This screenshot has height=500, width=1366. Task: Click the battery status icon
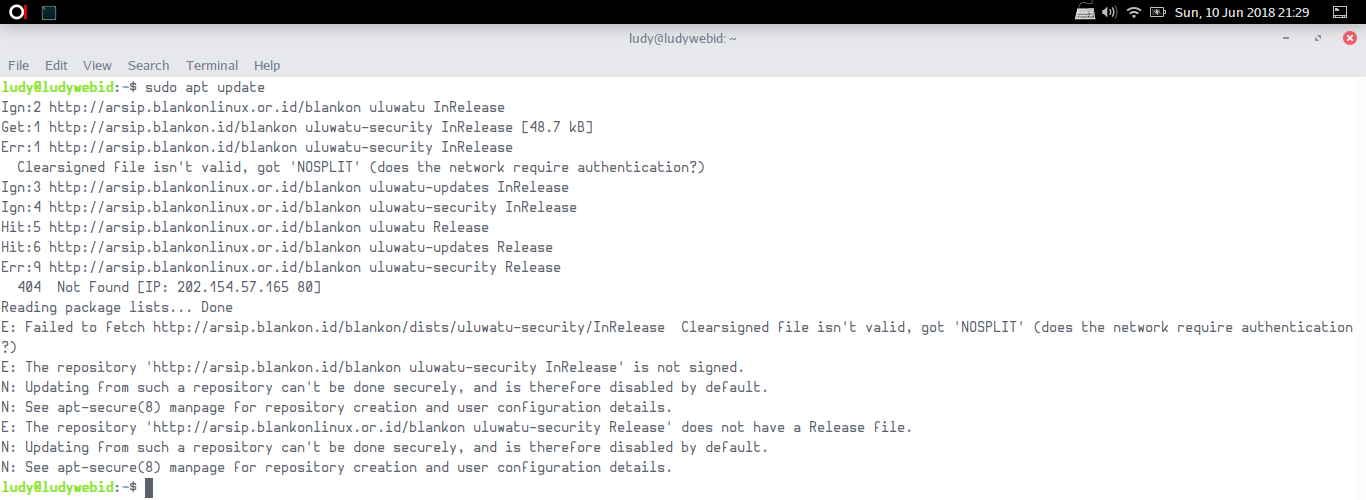pos(1158,12)
